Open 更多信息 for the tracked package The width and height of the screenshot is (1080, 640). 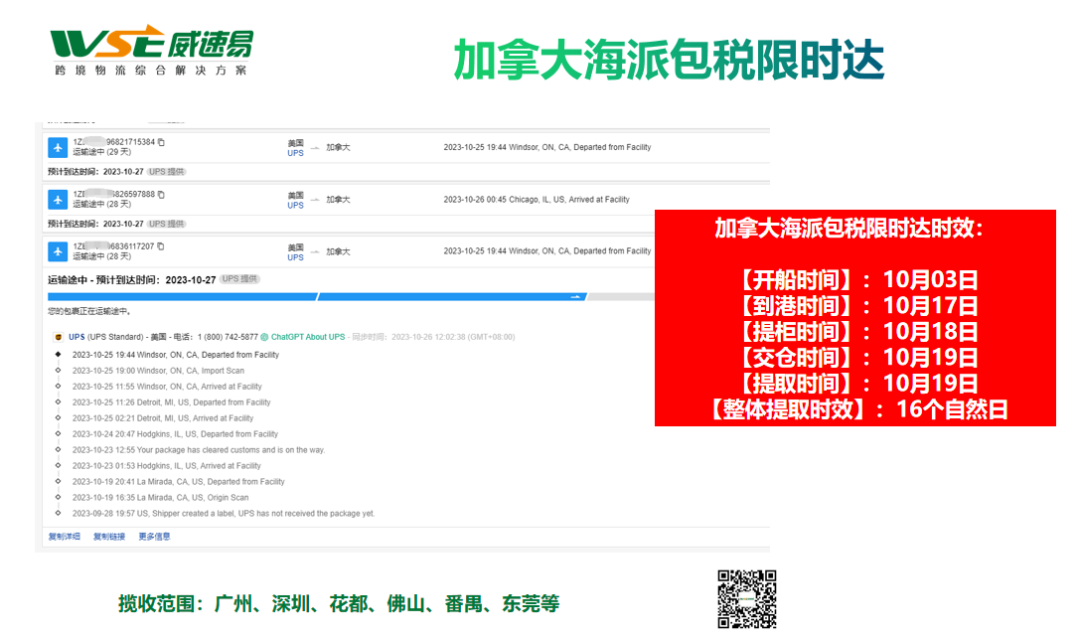pos(154,536)
